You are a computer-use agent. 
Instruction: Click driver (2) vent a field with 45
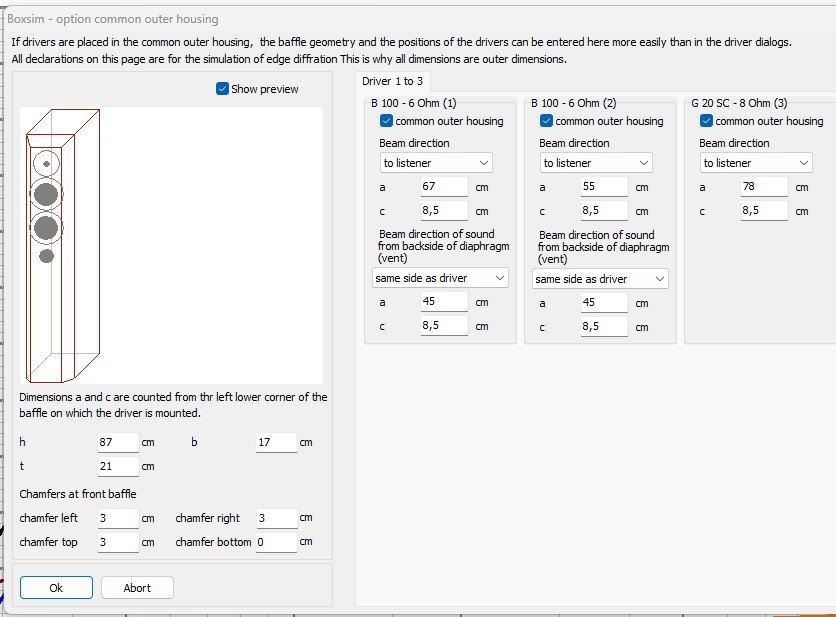point(604,303)
